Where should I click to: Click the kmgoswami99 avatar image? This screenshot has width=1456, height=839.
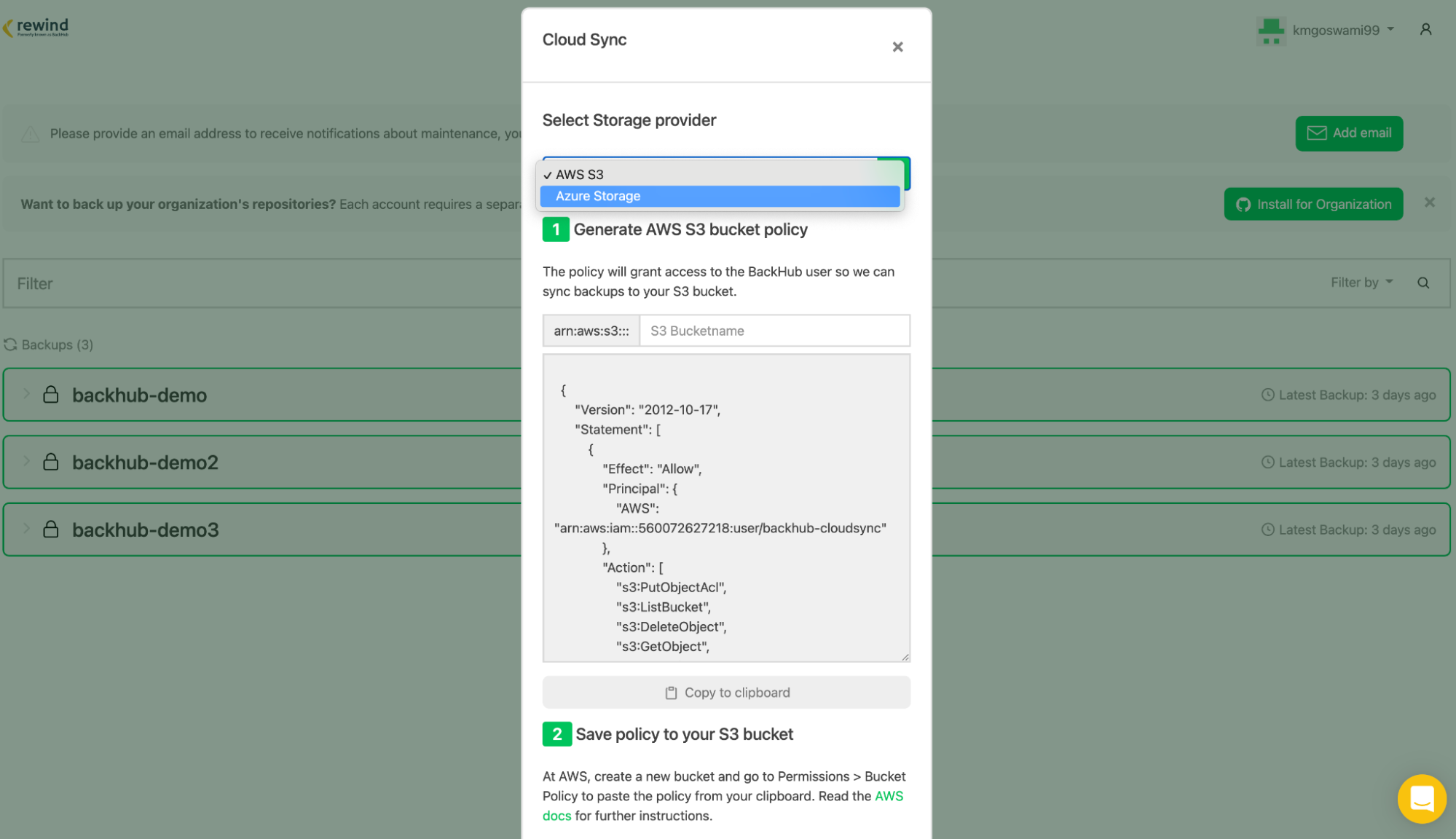[x=1271, y=30]
